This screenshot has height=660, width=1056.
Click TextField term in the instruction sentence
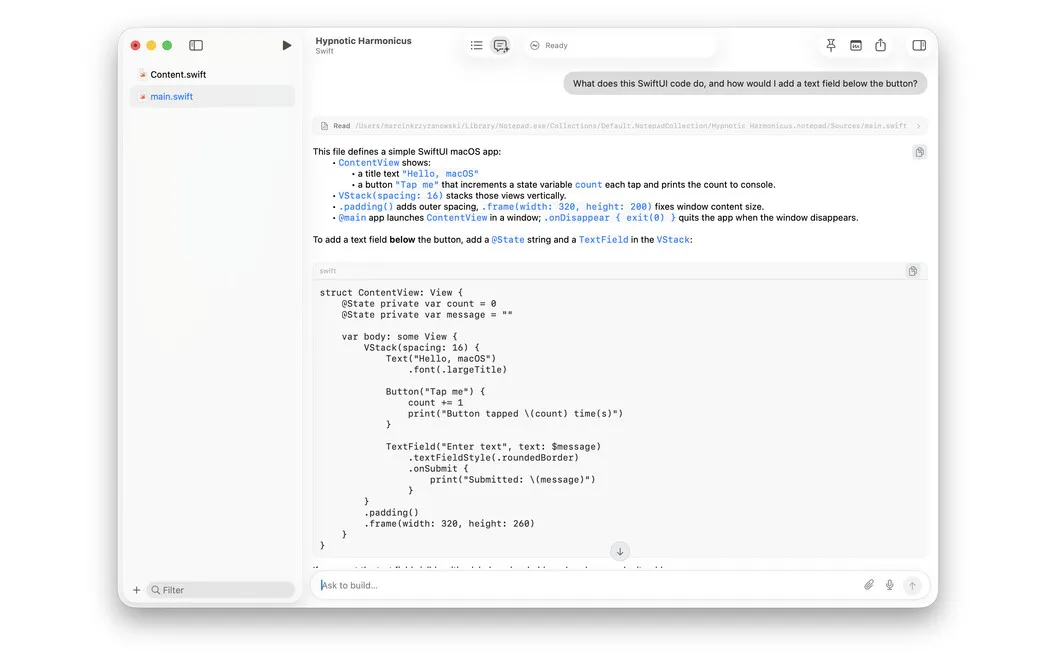603,240
